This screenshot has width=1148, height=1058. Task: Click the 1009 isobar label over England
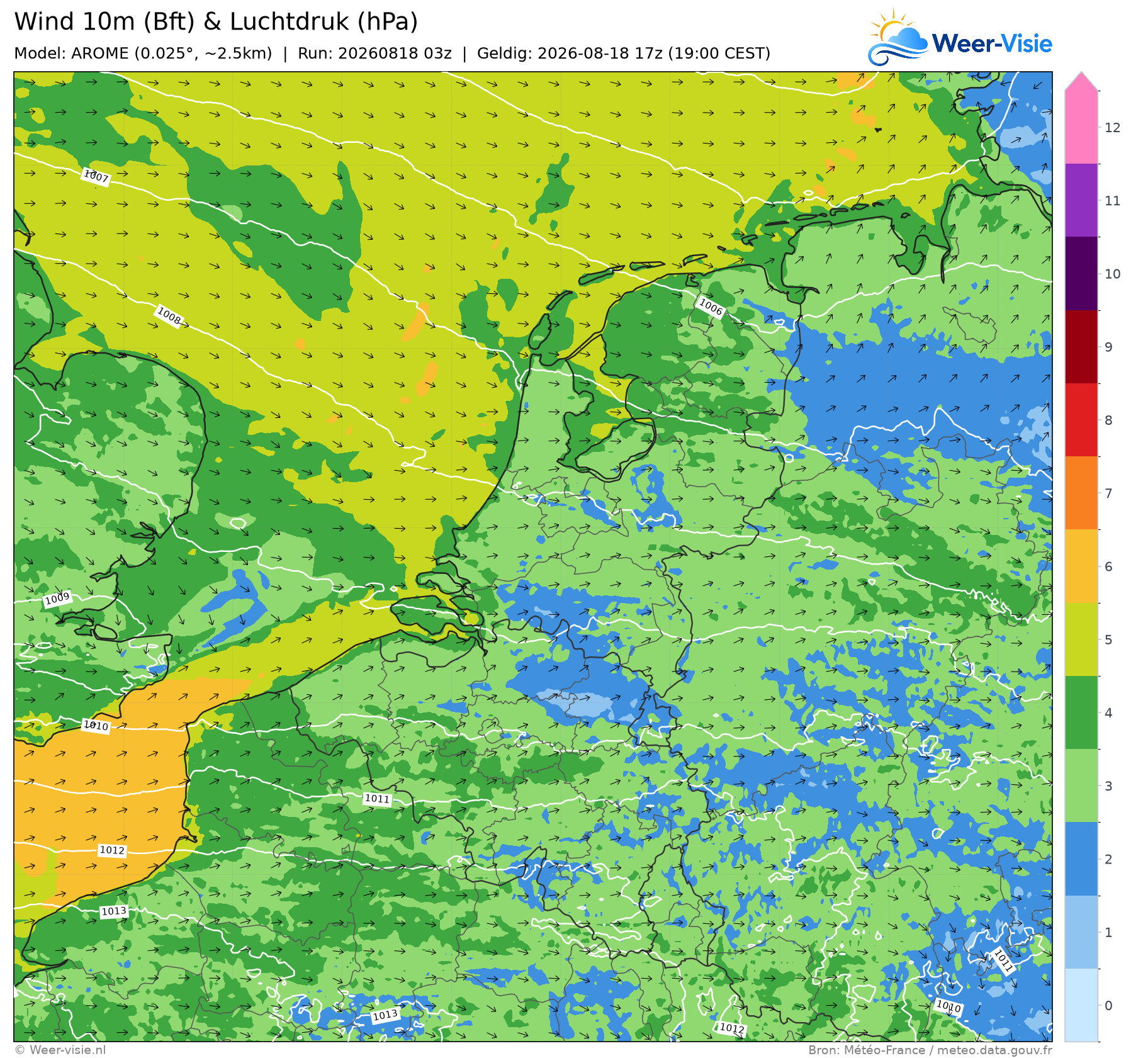(x=57, y=599)
